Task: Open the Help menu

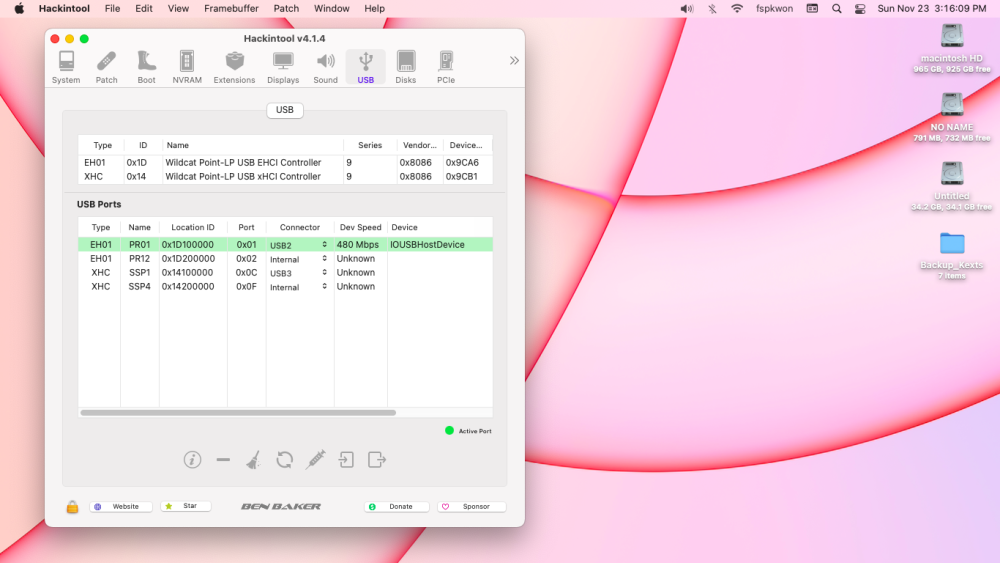Action: (374, 8)
